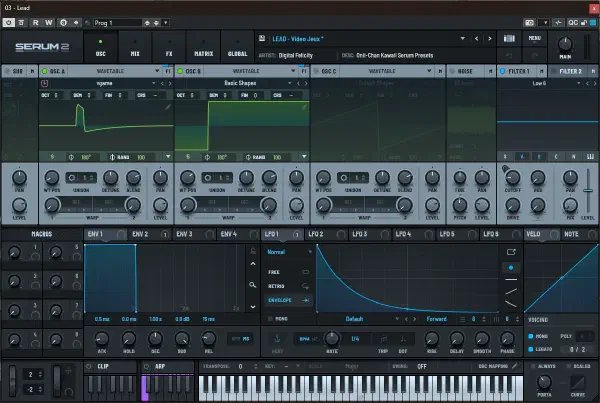Image resolution: width=600 pixels, height=403 pixels.
Task: Toggle the LEGATO checkbox
Action: tap(530, 349)
